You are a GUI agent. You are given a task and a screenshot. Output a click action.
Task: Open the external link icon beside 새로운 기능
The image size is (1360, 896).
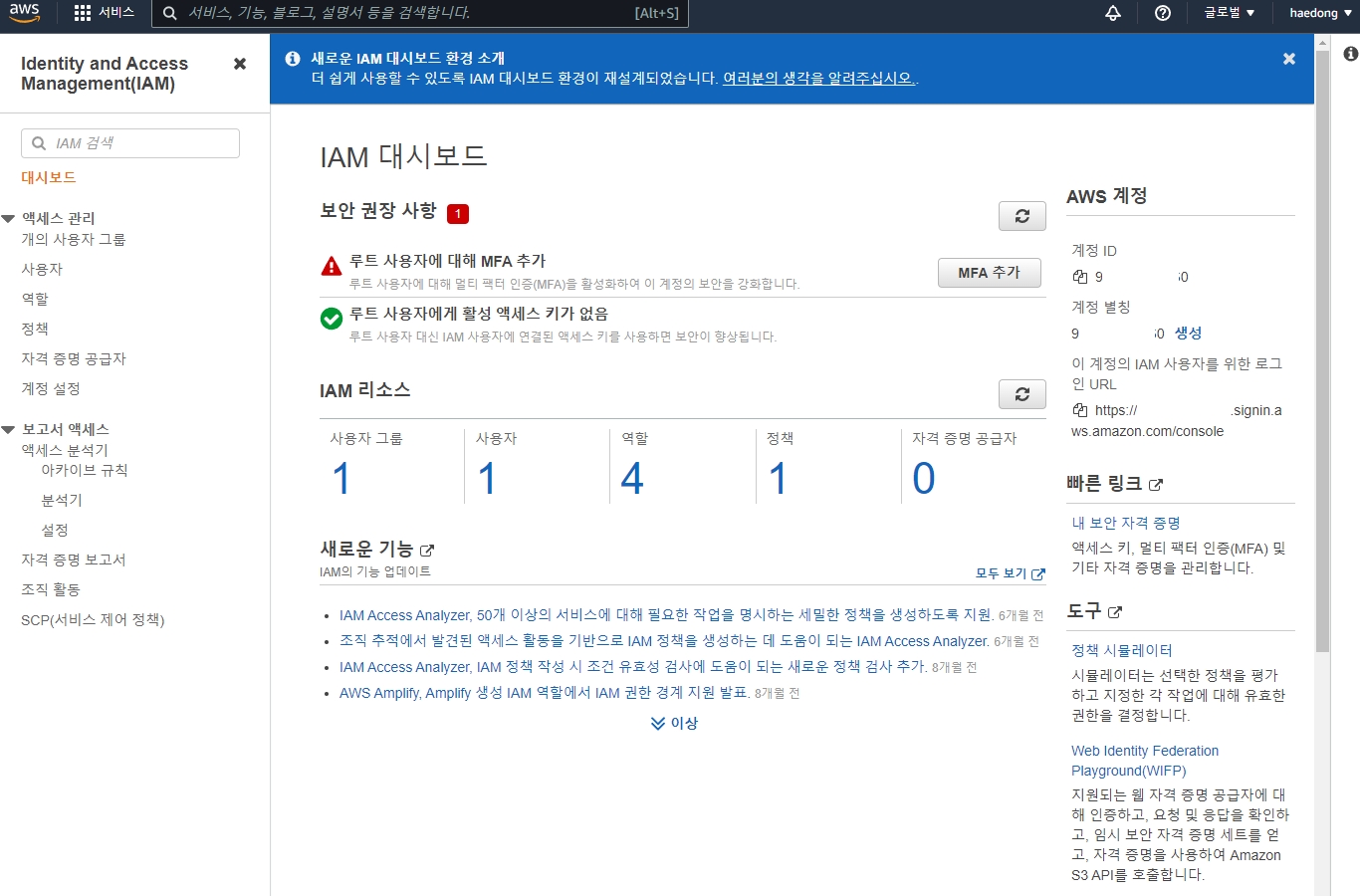coord(427,551)
